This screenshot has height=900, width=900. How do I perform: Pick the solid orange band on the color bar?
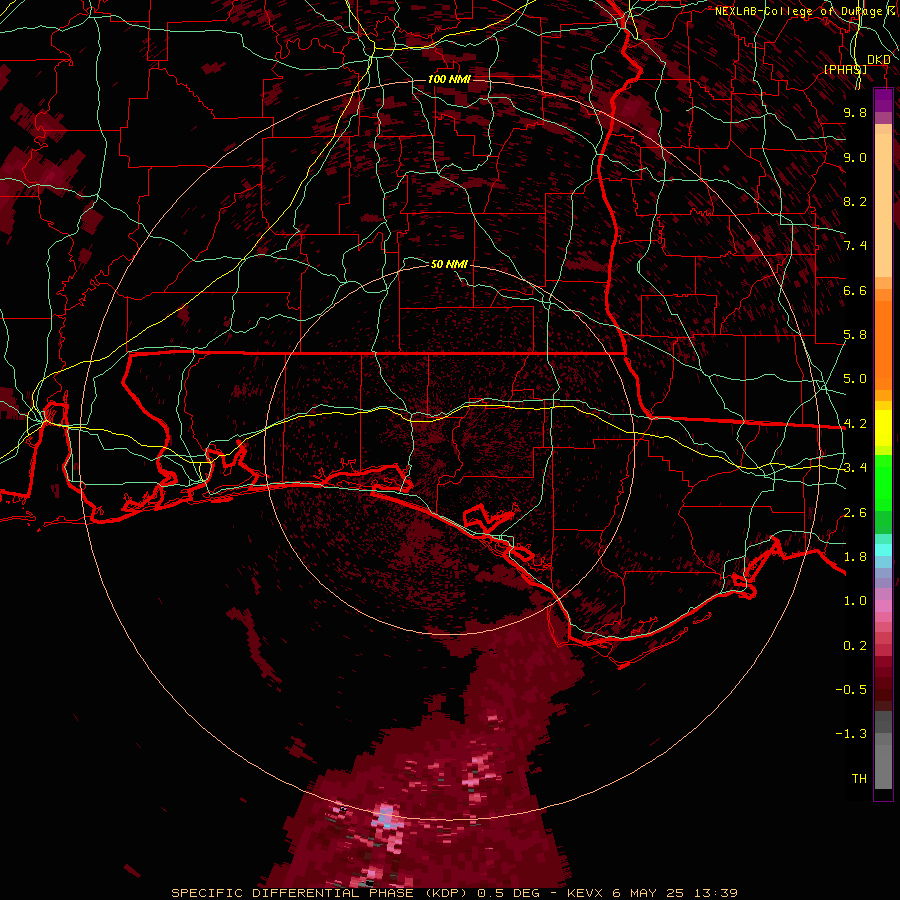tap(883, 344)
